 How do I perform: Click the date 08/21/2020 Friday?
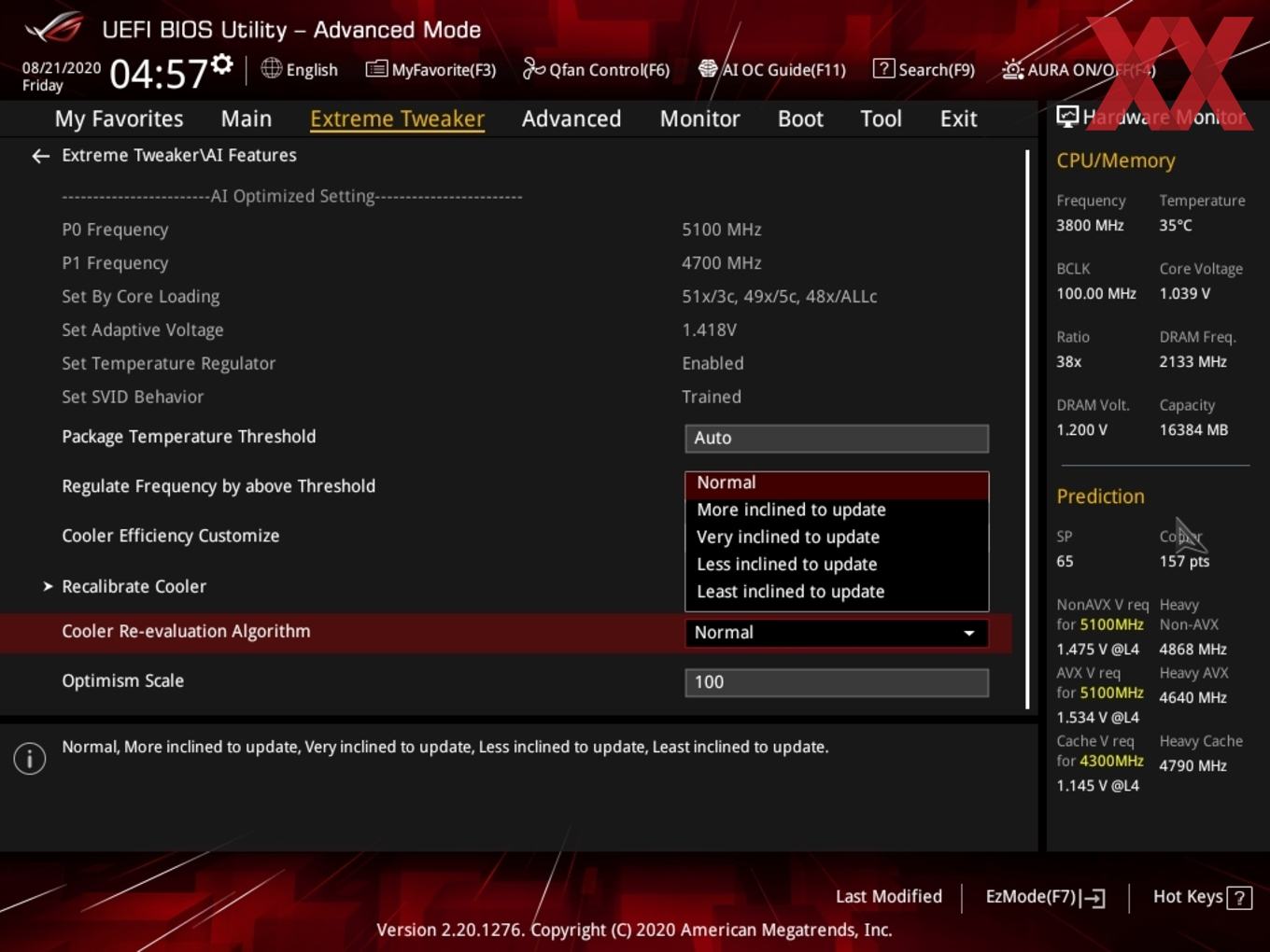pos(62,77)
